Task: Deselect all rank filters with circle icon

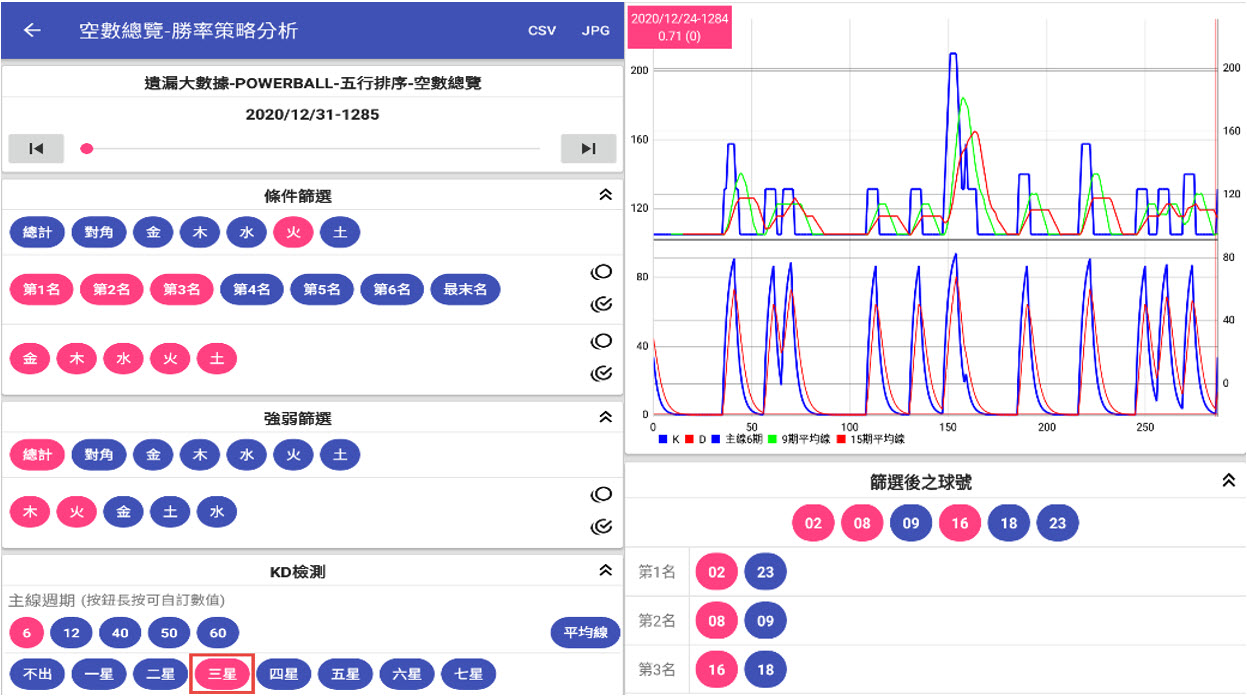Action: pos(601,272)
